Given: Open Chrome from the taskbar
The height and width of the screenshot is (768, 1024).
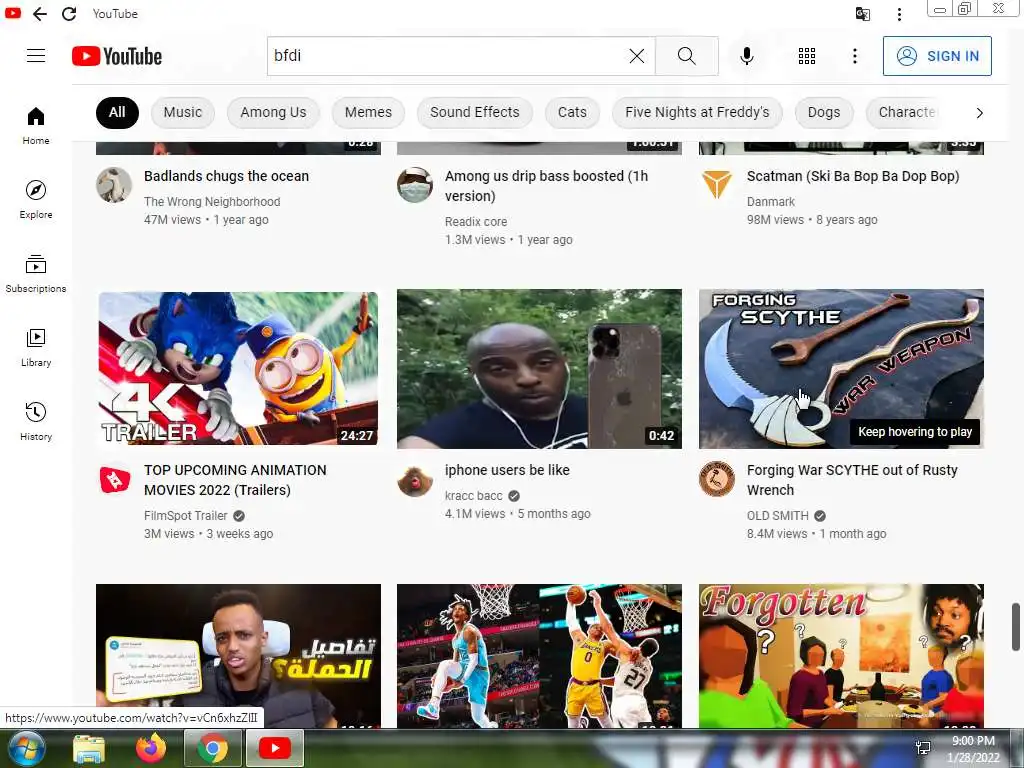Looking at the screenshot, I should 212,748.
